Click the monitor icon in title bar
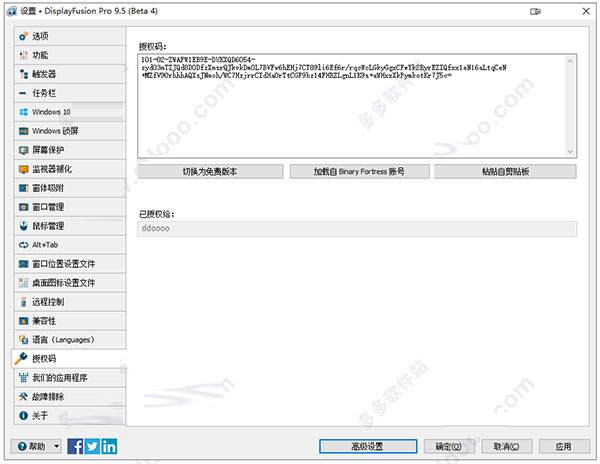Image resolution: width=600 pixels, height=464 pixels. pyautogui.click(x=535, y=11)
